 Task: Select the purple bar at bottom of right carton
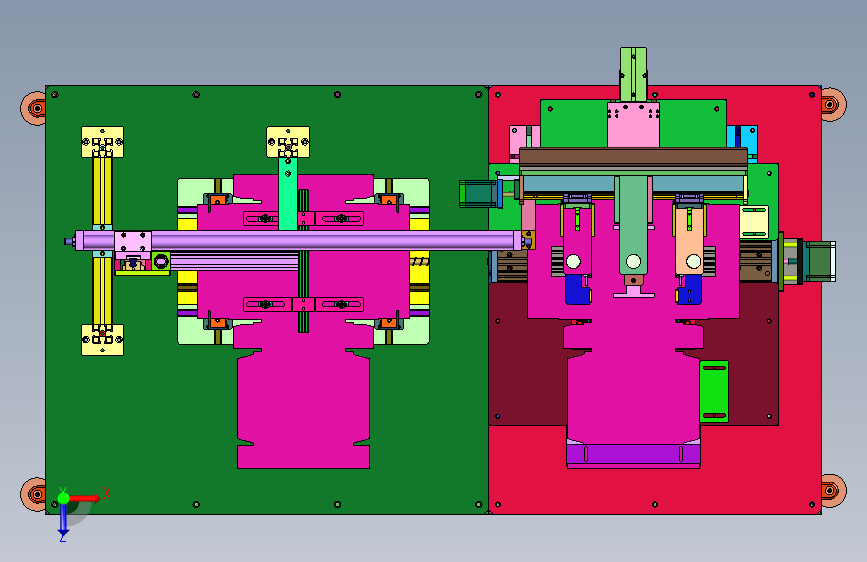tap(633, 454)
